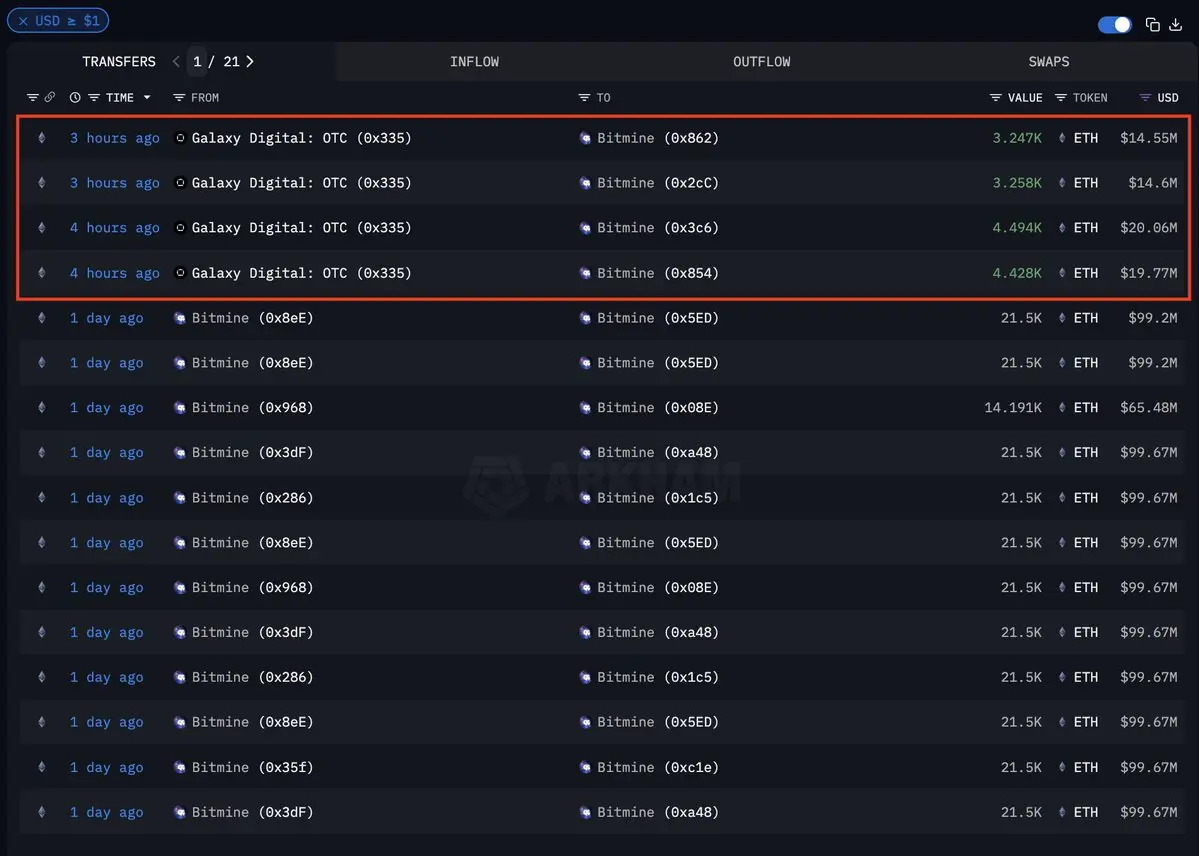The image size is (1199, 856).
Task: Open Bitmine (0x854) recipient address
Action: coord(658,273)
